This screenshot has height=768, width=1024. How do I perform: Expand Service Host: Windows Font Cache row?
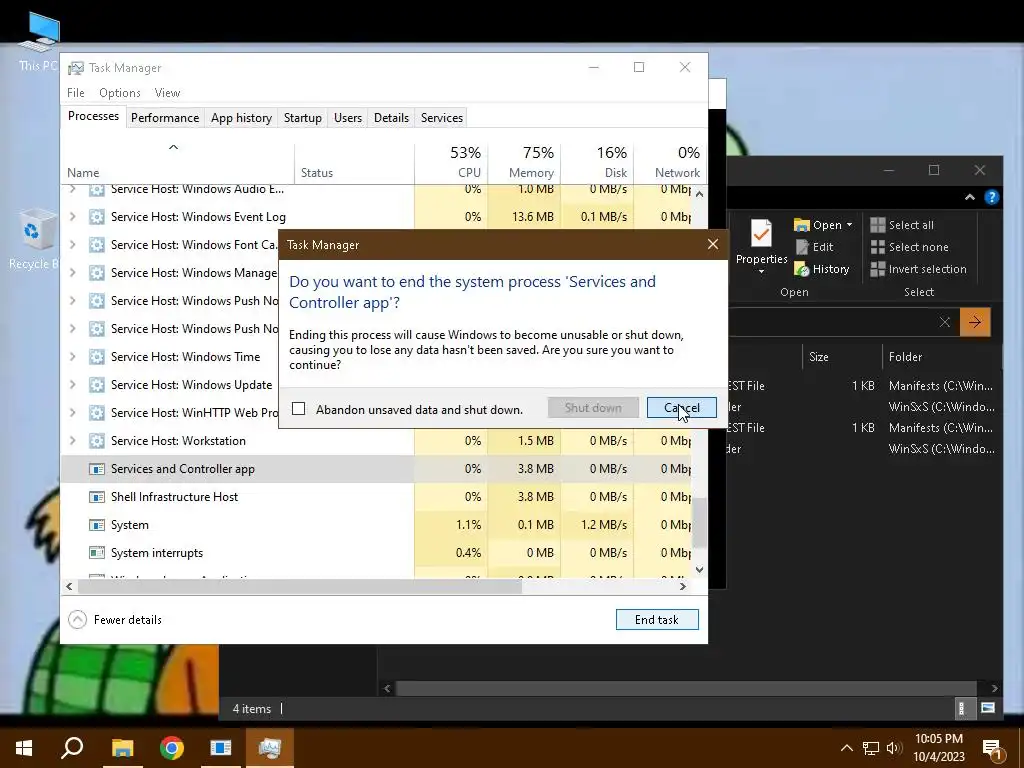72,244
